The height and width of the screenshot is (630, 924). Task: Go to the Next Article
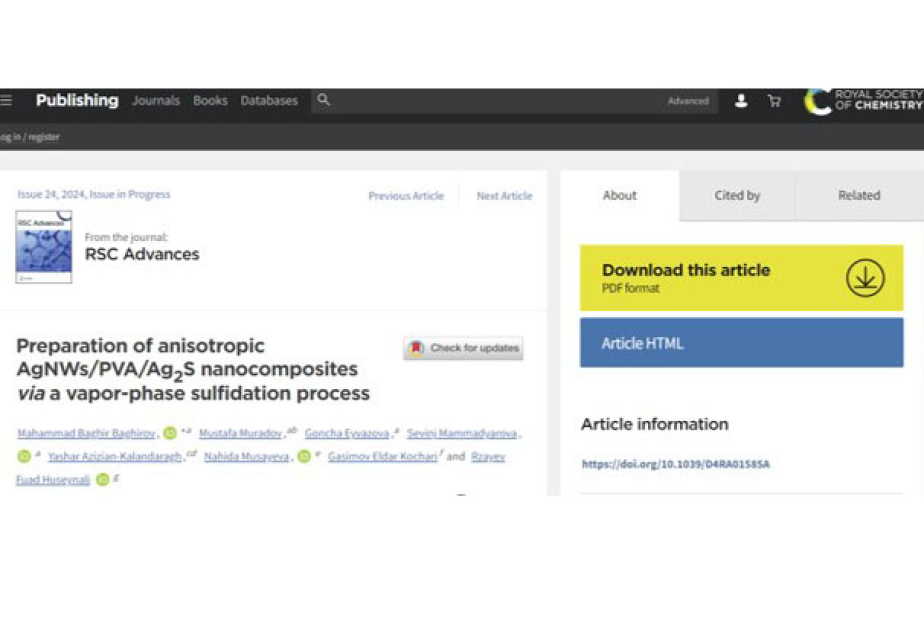coord(504,196)
